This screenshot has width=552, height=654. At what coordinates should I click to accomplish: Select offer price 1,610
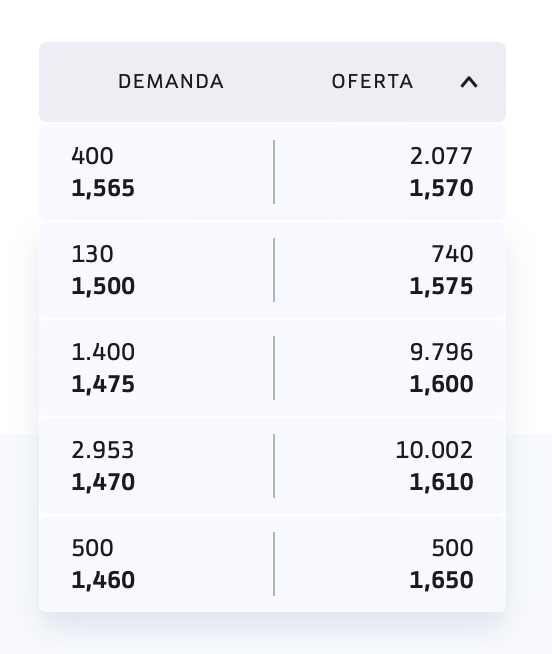[x=441, y=482]
